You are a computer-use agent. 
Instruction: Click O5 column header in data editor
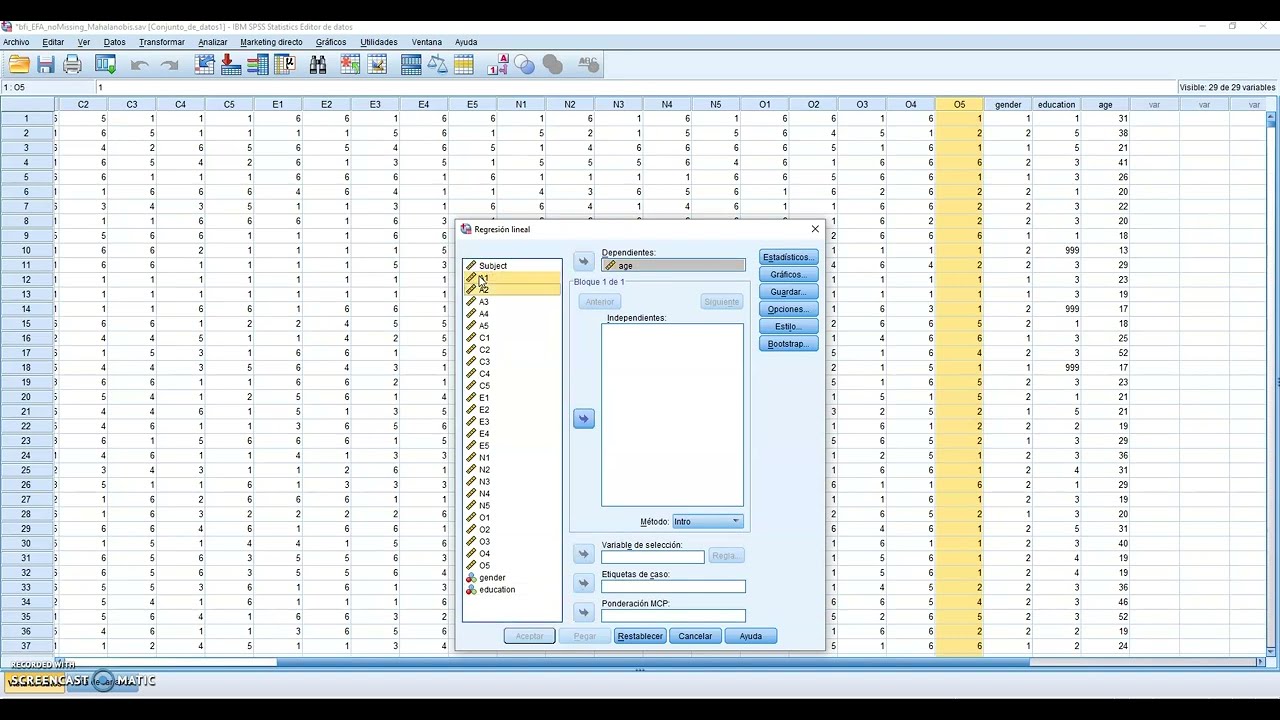pos(959,104)
